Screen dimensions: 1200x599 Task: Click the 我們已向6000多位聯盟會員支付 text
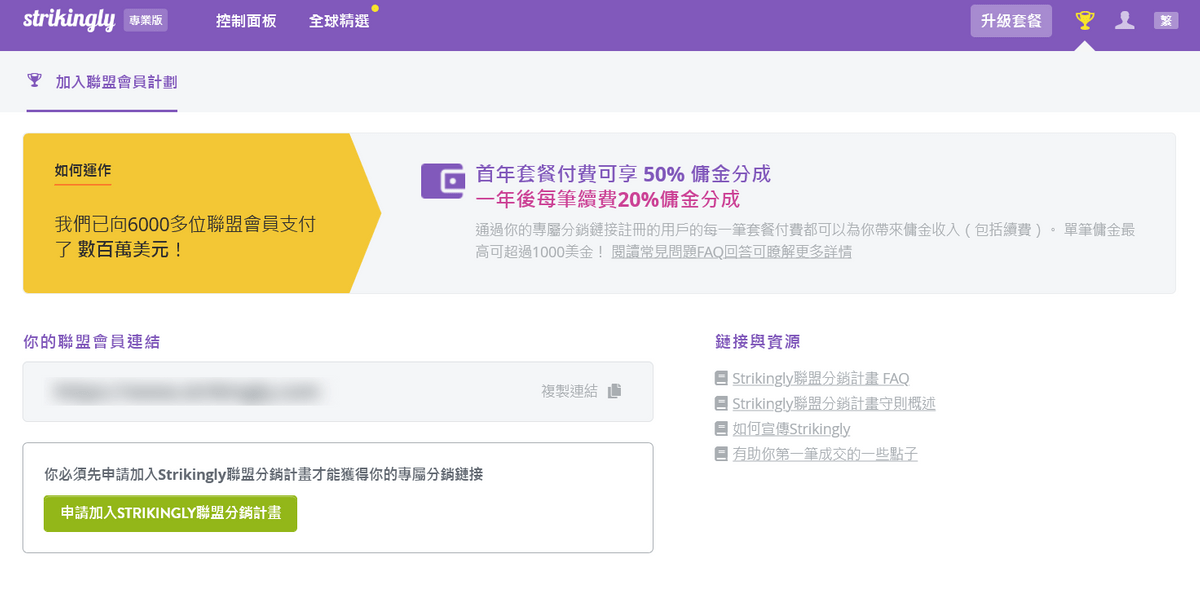(185, 224)
